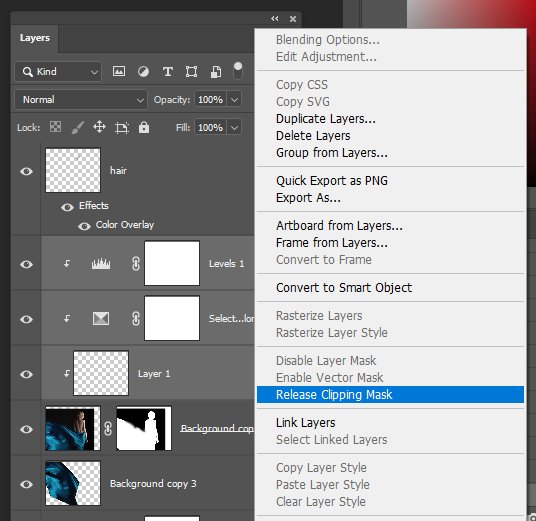Select the Layers tab
This screenshot has width=536, height=521.
pyautogui.click(x=35, y=38)
